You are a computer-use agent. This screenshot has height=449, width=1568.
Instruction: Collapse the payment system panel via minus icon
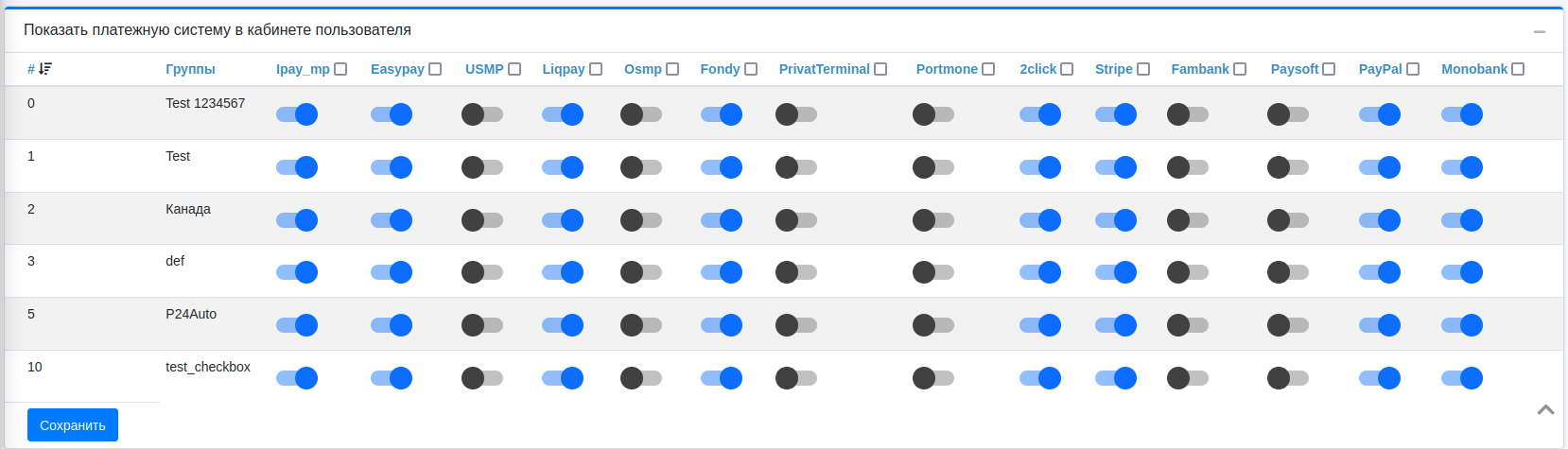(1540, 31)
